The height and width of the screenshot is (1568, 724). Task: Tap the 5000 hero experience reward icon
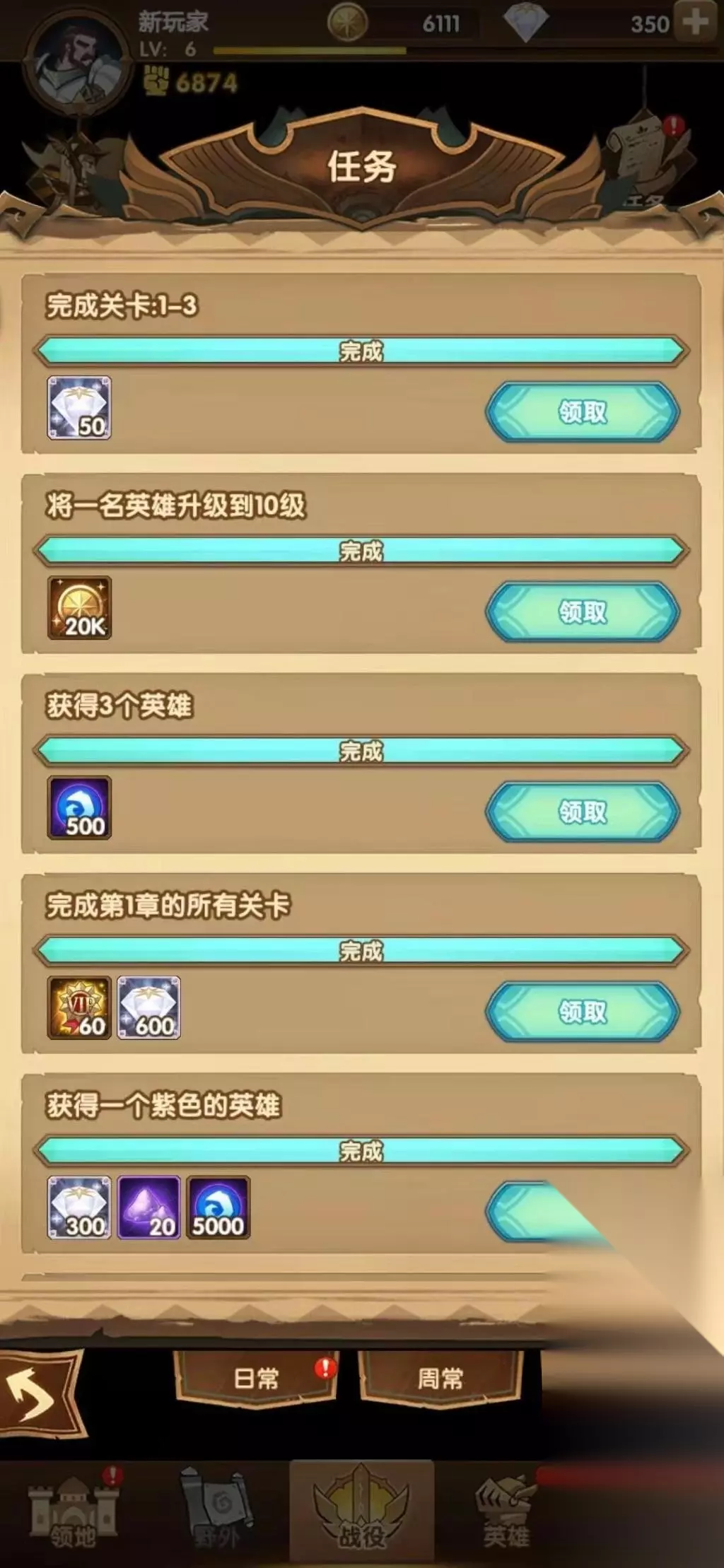pyautogui.click(x=218, y=1207)
